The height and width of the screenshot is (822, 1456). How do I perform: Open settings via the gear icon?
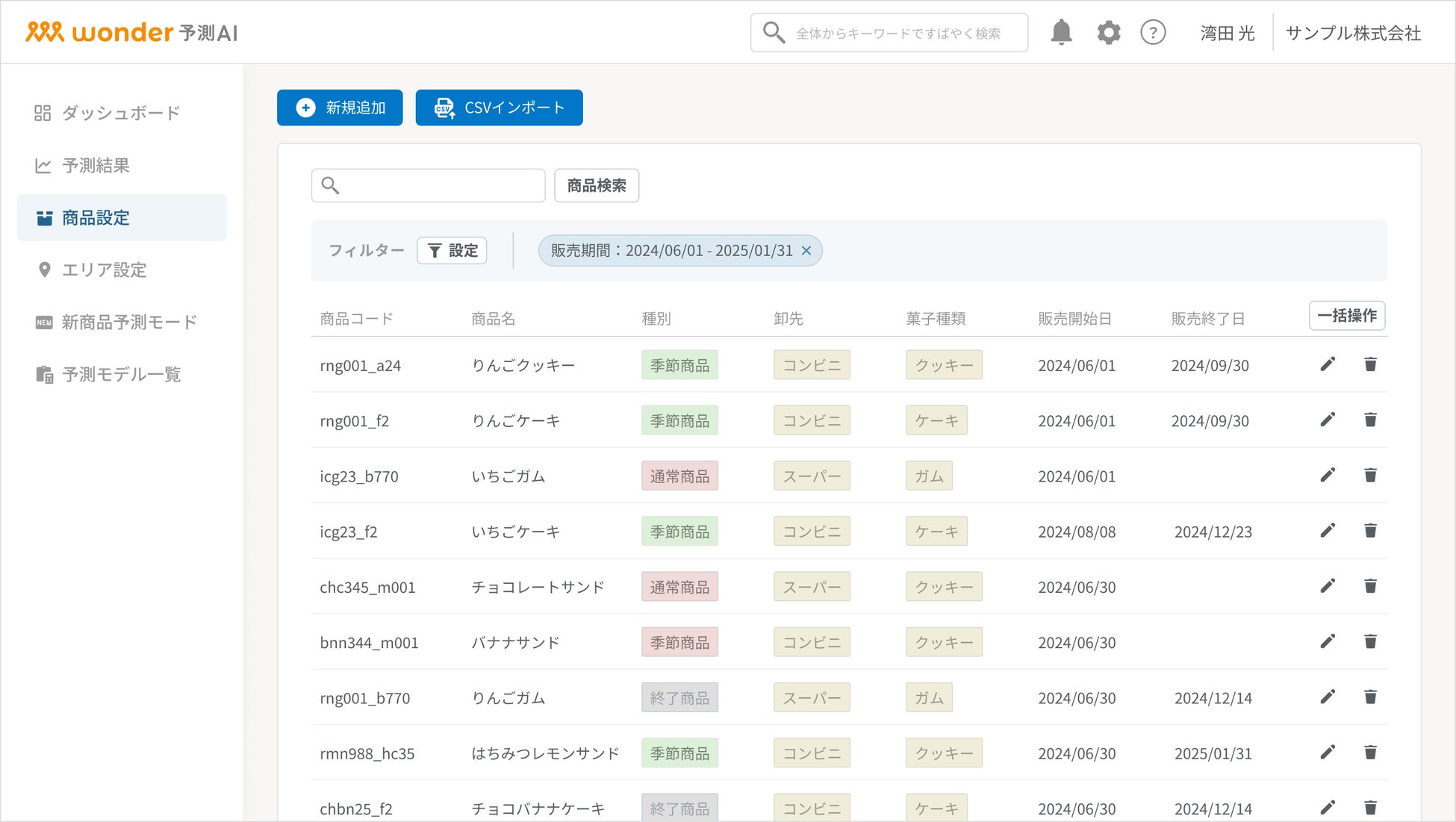tap(1108, 33)
